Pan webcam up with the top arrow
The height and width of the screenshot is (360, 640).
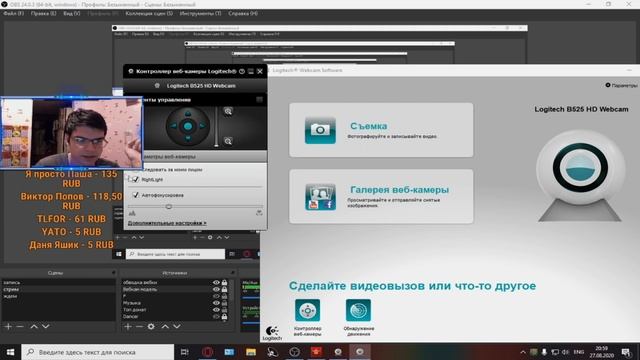[188, 113]
